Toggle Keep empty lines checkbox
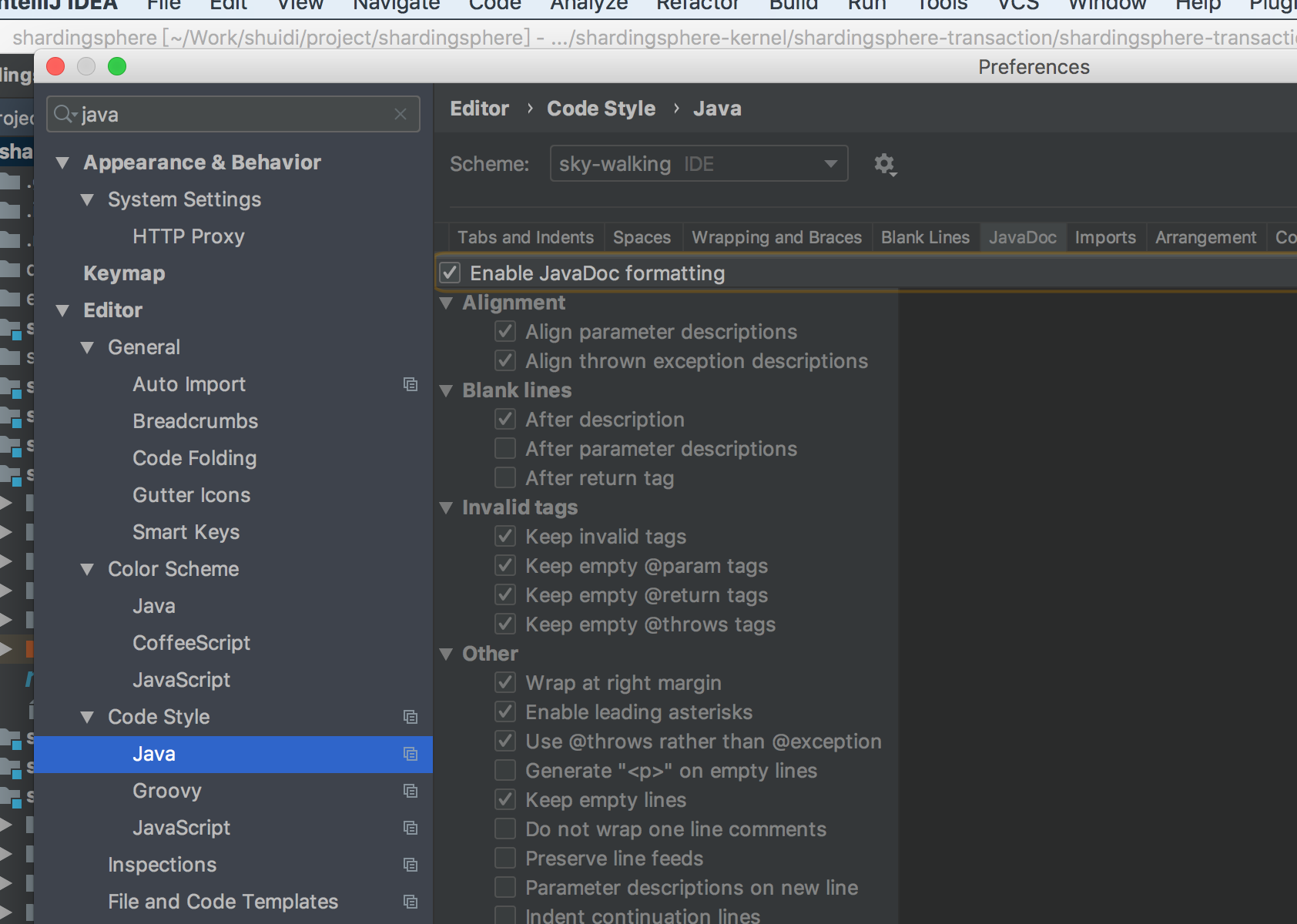The width and height of the screenshot is (1297, 924). 505,800
